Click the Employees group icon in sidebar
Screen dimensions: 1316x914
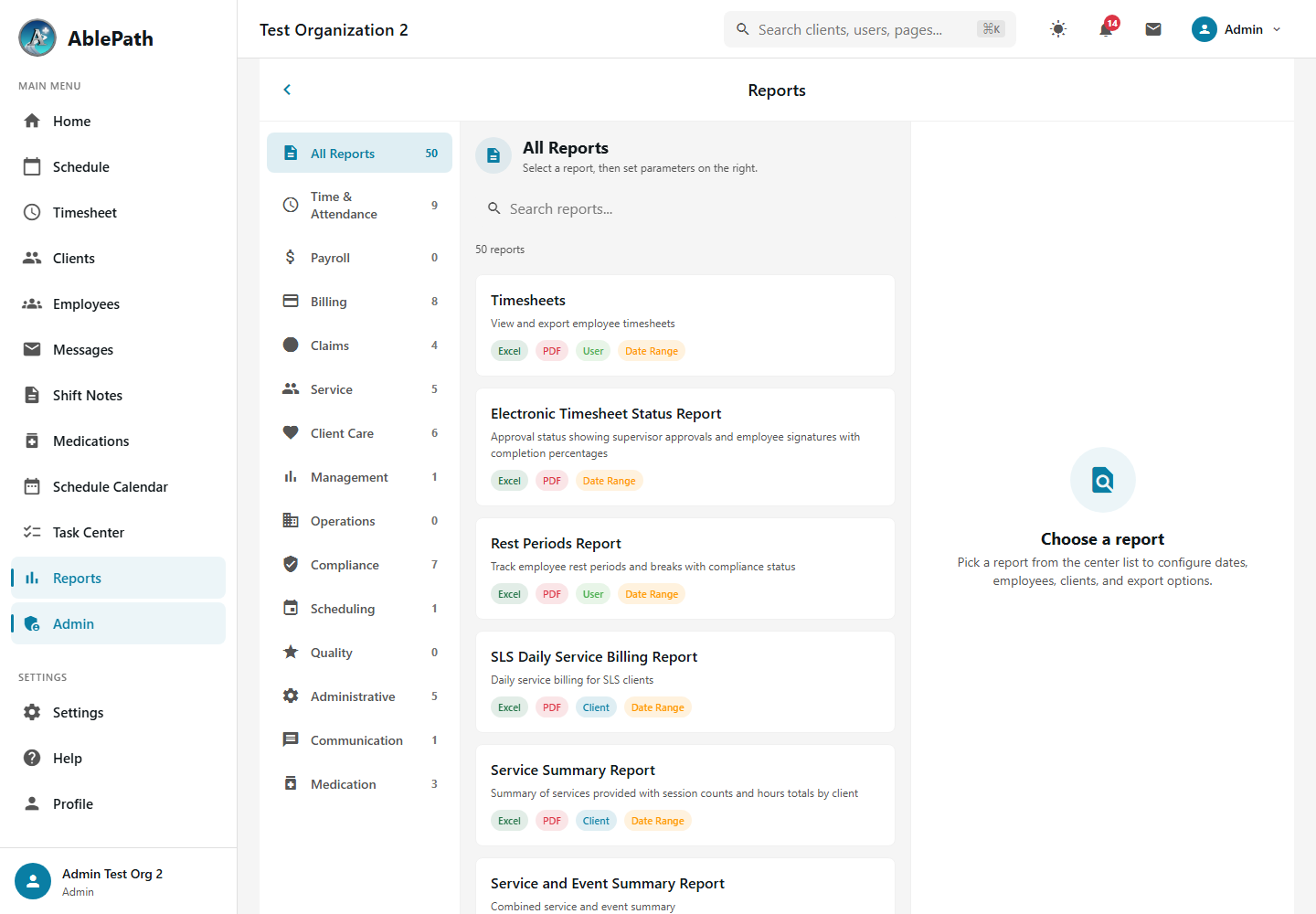point(32,303)
